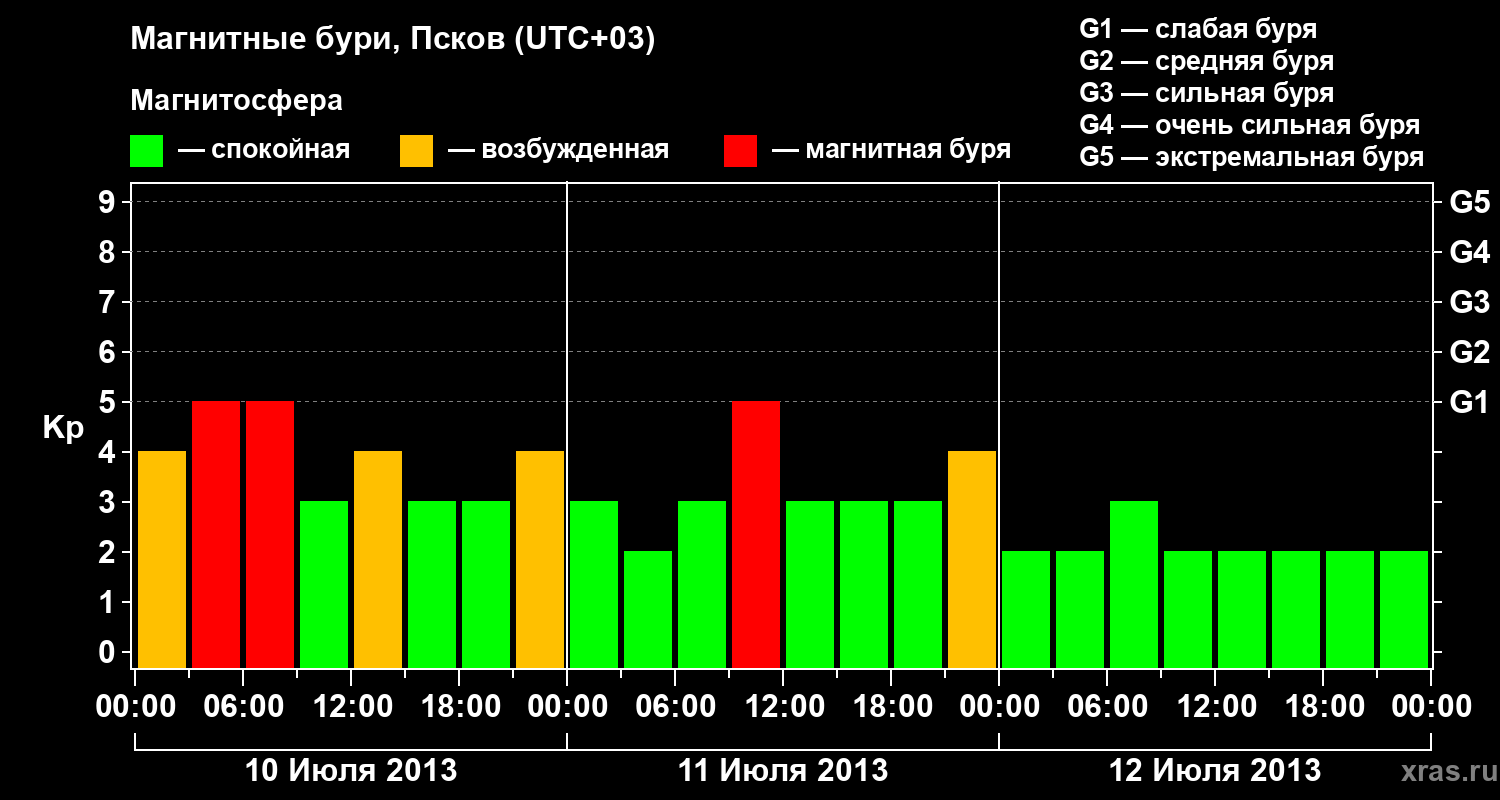Click the orange 21:00–00:00 bar on 10 Июля
The width and height of the screenshot is (1500, 800).
(x=540, y=559)
